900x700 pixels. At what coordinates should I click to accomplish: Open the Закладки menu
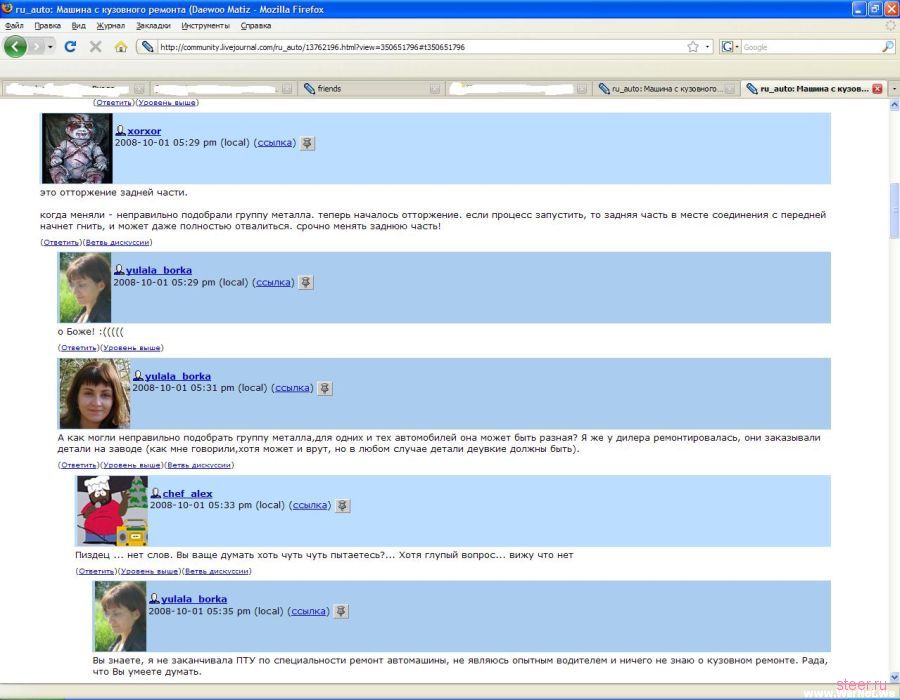point(153,25)
